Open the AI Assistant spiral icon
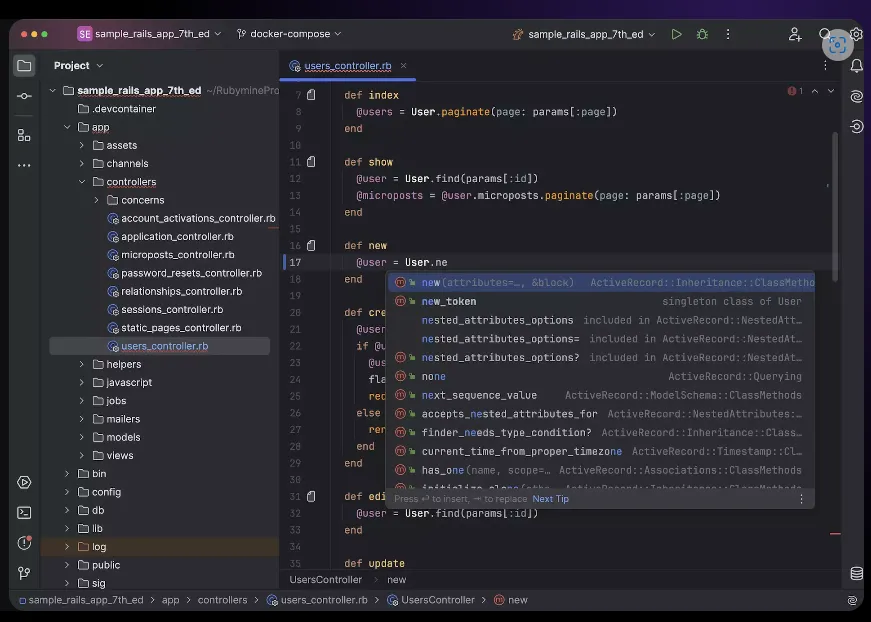 click(x=857, y=96)
